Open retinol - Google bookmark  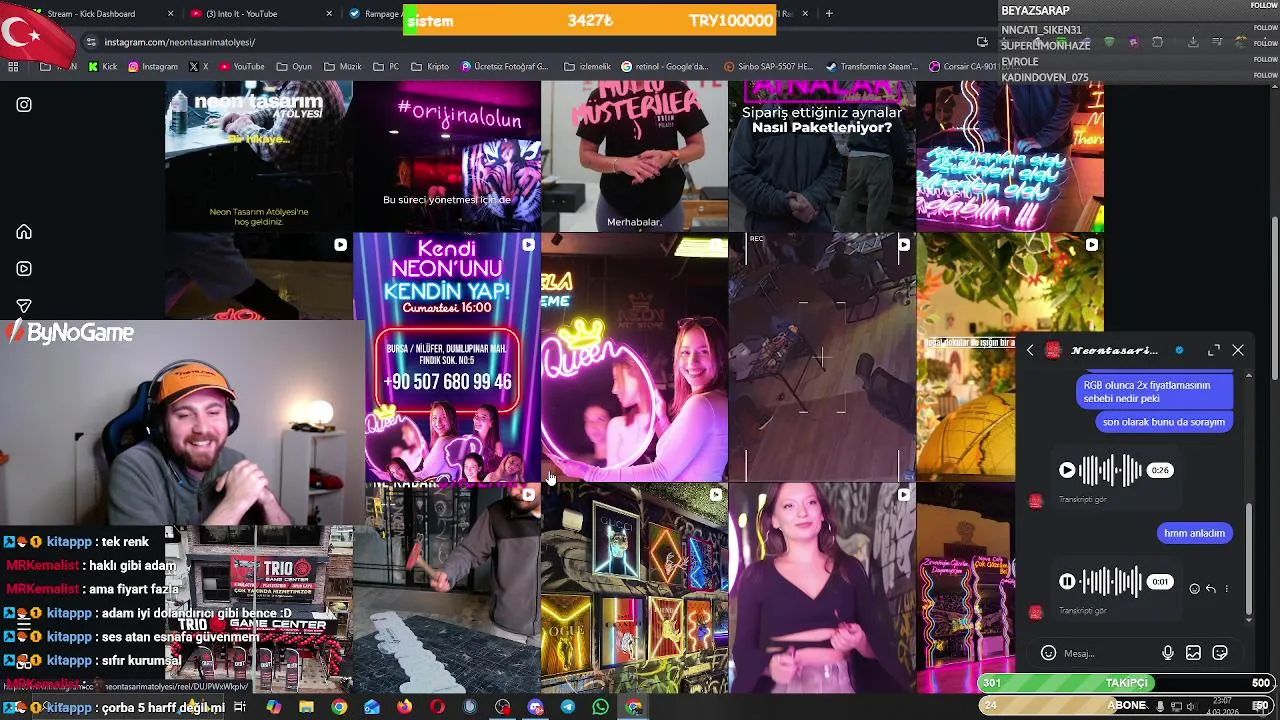click(x=665, y=67)
